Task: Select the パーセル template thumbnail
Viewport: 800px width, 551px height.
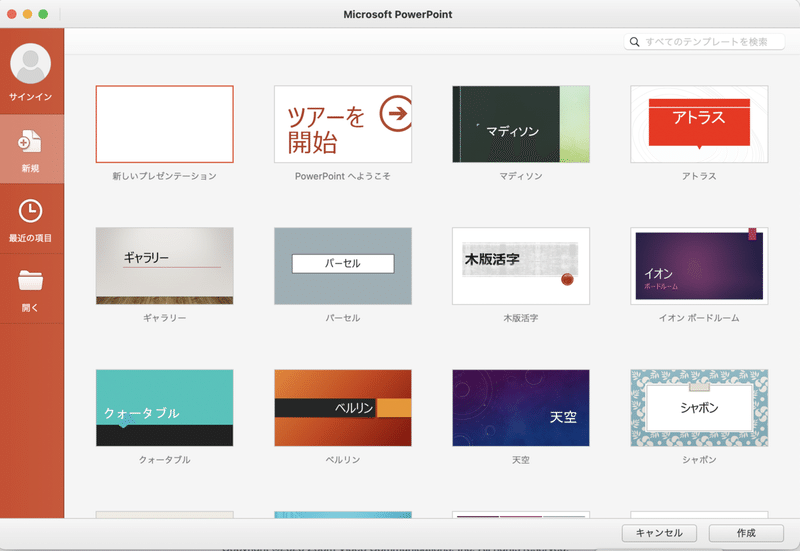Action: 343,266
